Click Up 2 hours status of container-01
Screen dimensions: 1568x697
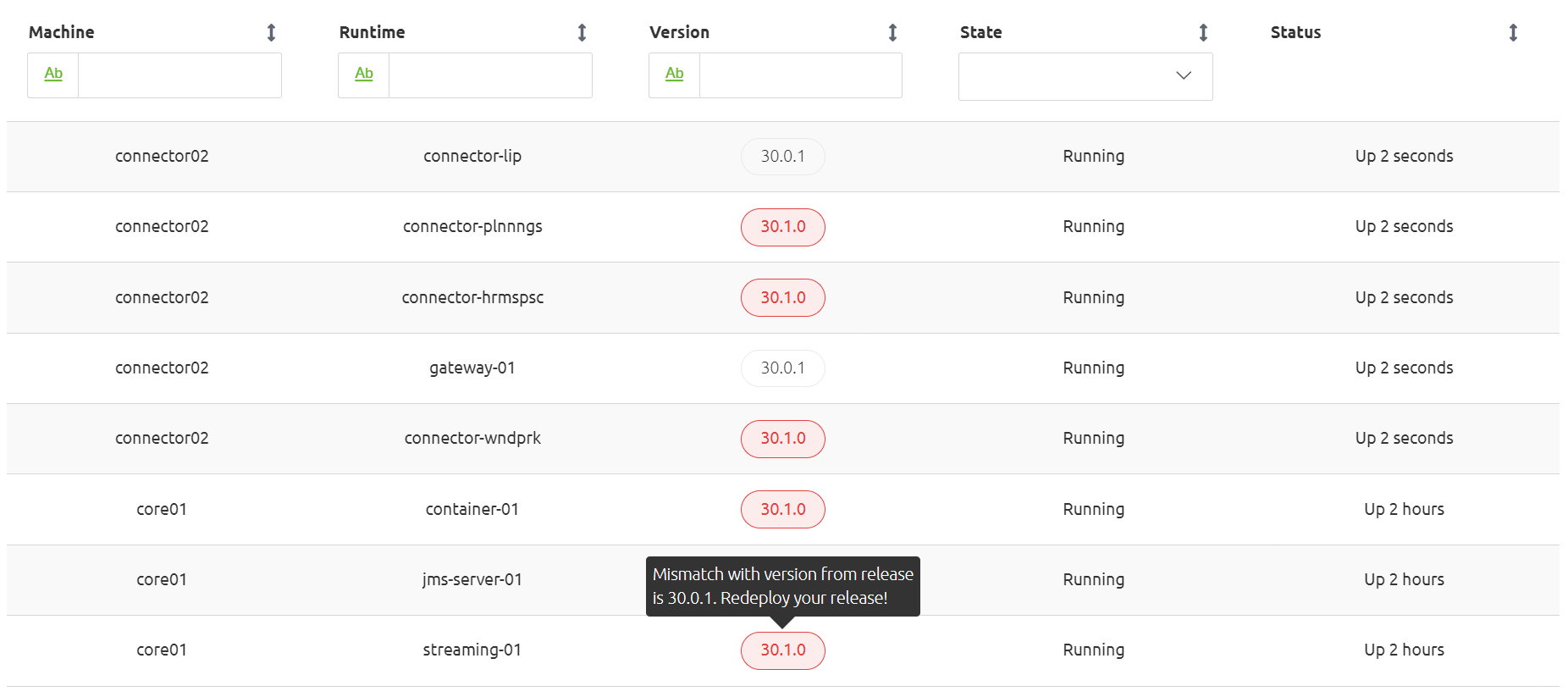(1405, 509)
